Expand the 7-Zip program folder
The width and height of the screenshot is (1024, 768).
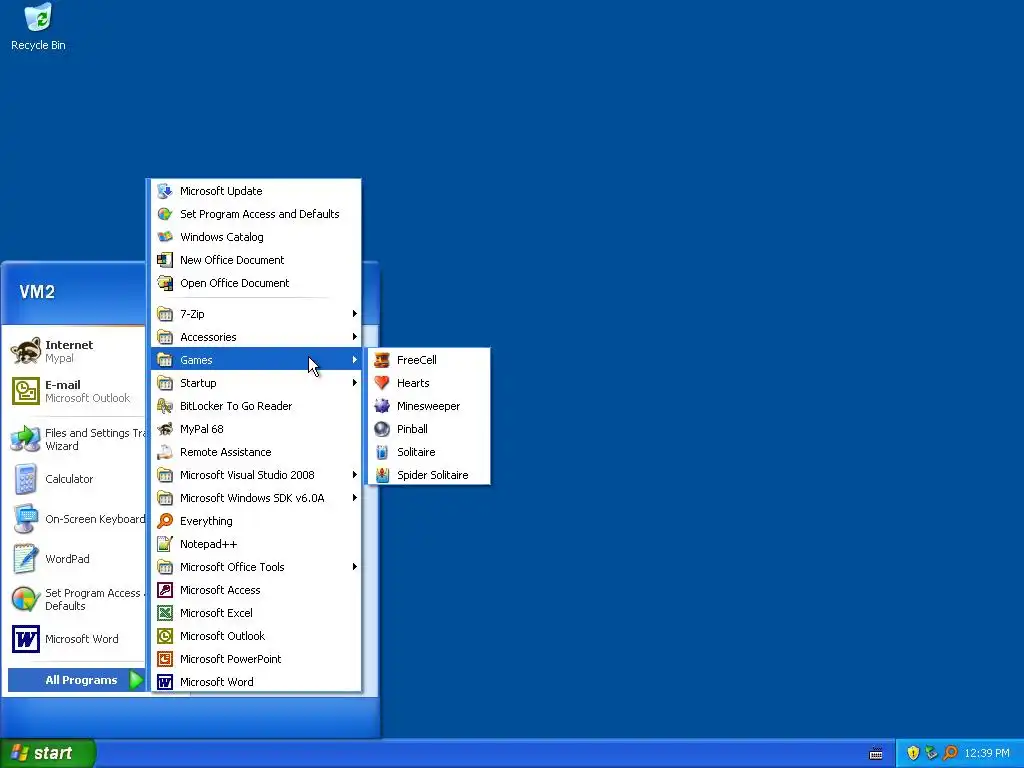tap(256, 313)
